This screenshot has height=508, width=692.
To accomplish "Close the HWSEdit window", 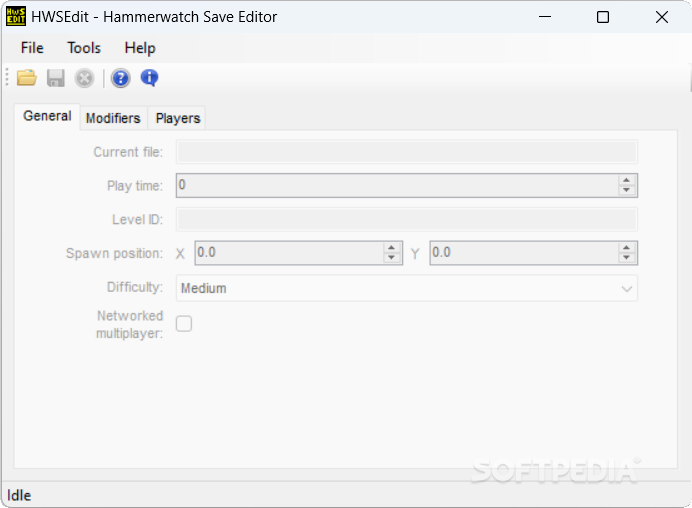I will [x=662, y=17].
